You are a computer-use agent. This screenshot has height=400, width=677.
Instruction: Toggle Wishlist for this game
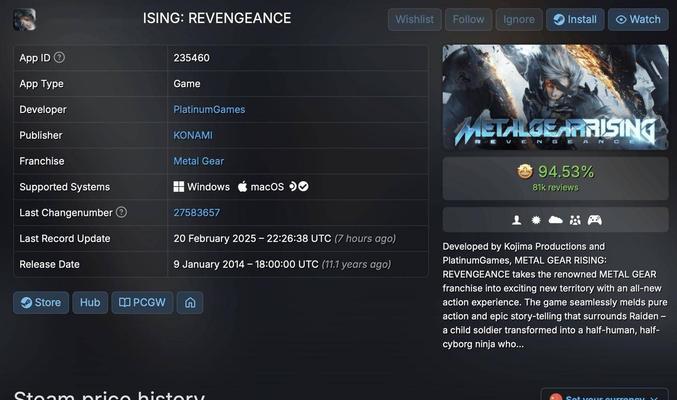point(414,19)
